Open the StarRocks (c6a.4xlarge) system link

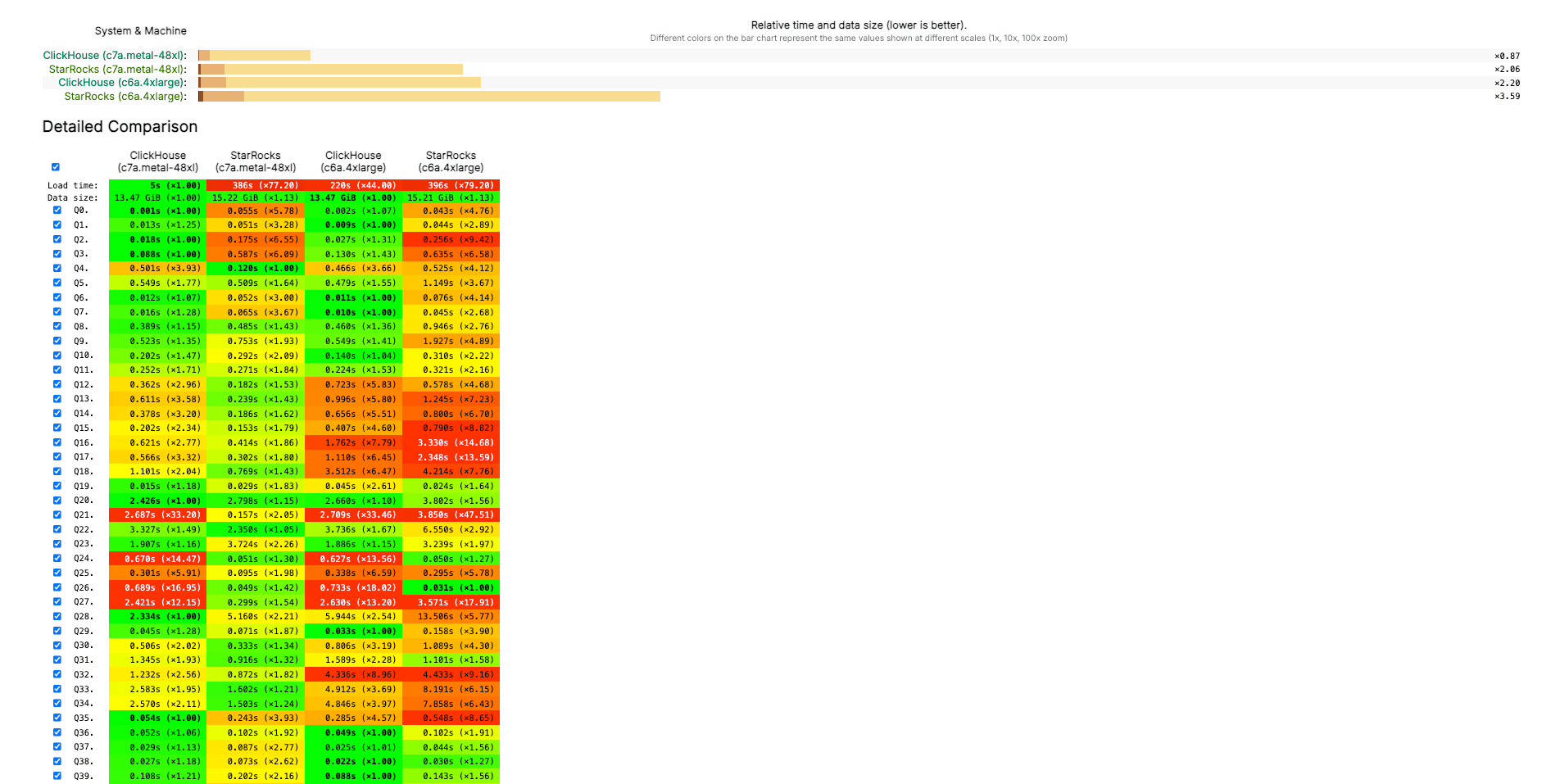[124, 96]
